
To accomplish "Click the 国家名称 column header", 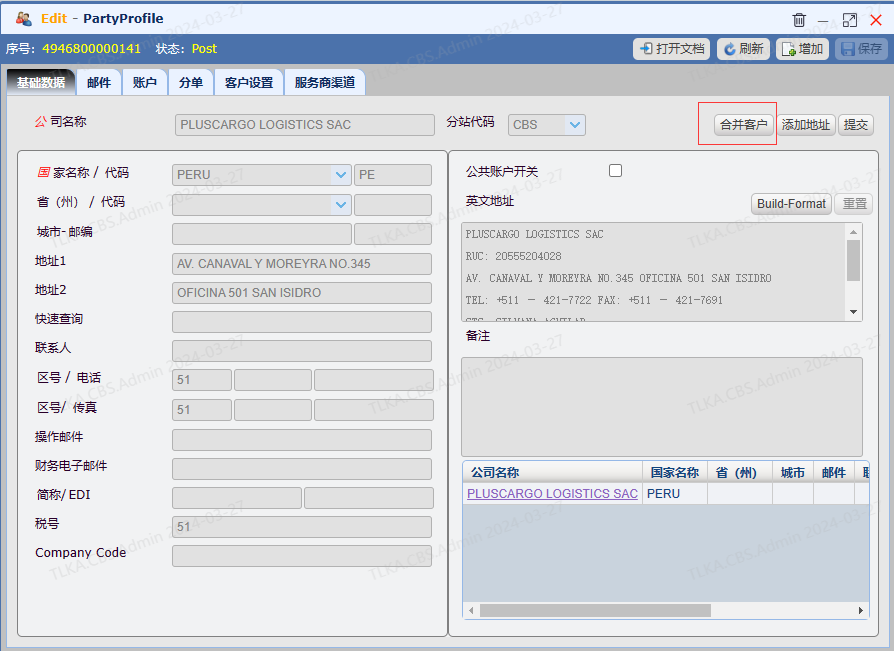I will click(x=674, y=473).
